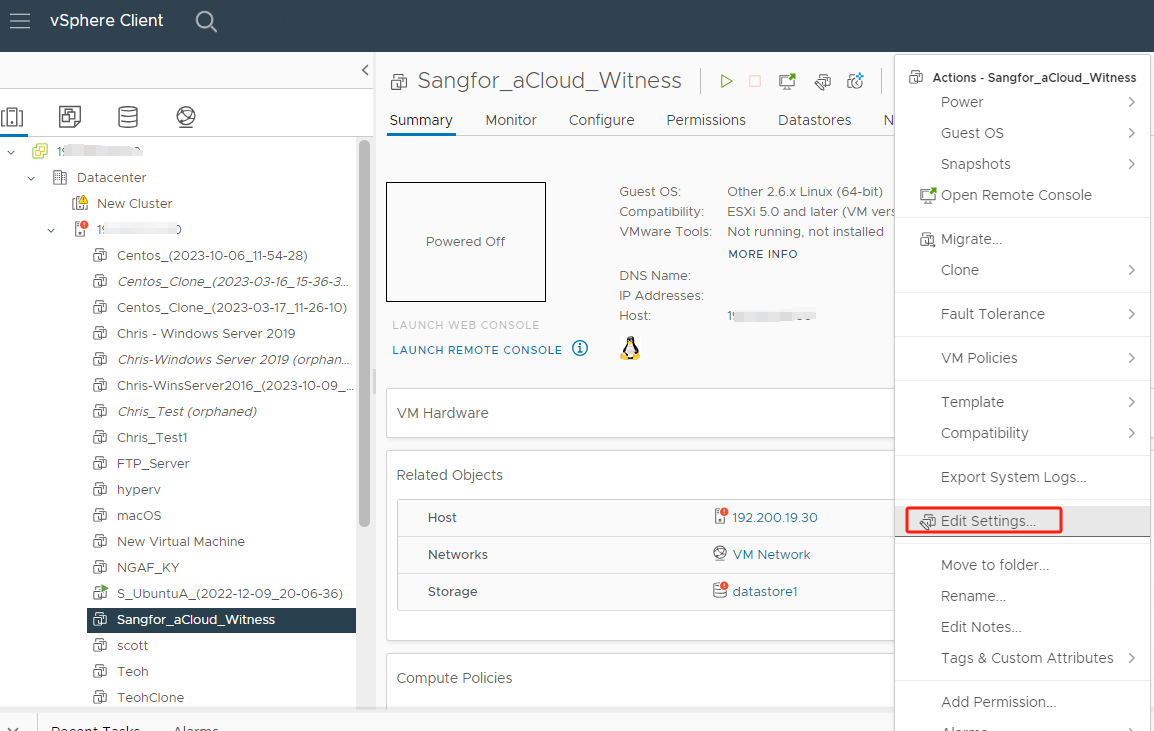Open the Storage inventory view icon
This screenshot has height=731, width=1154.
pos(128,117)
